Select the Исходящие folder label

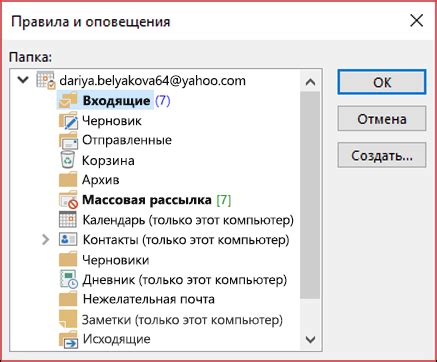coord(117,339)
